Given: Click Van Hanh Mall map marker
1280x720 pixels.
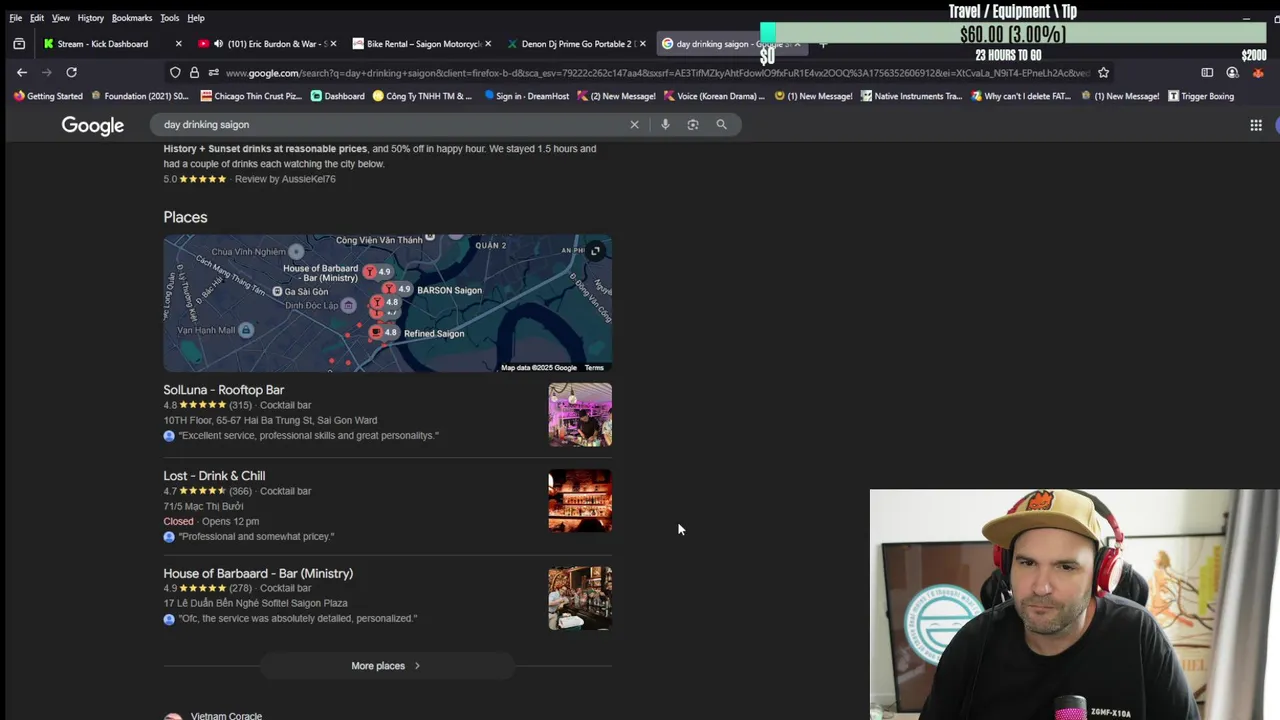Looking at the screenshot, I should pos(246,330).
